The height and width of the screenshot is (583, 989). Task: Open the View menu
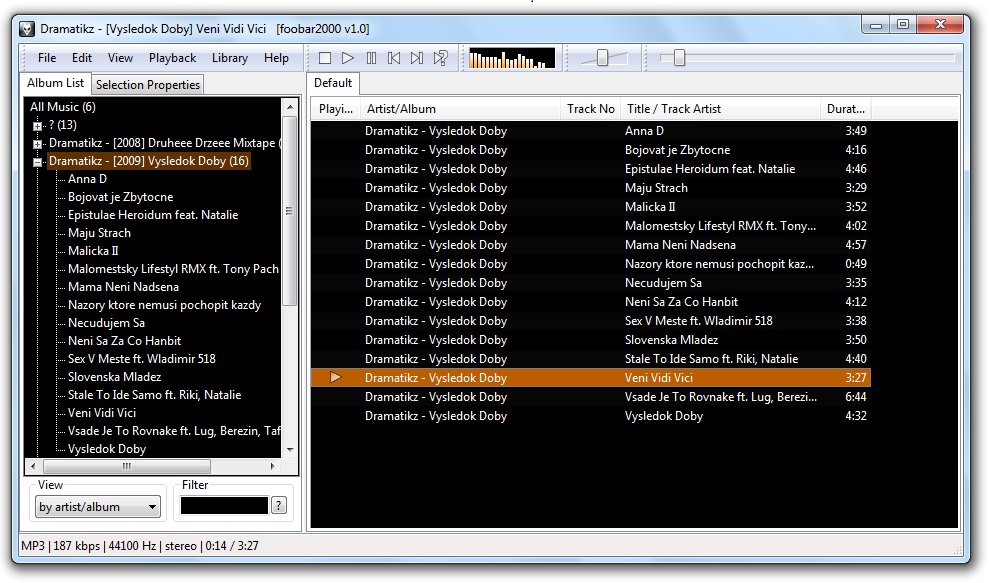click(120, 58)
